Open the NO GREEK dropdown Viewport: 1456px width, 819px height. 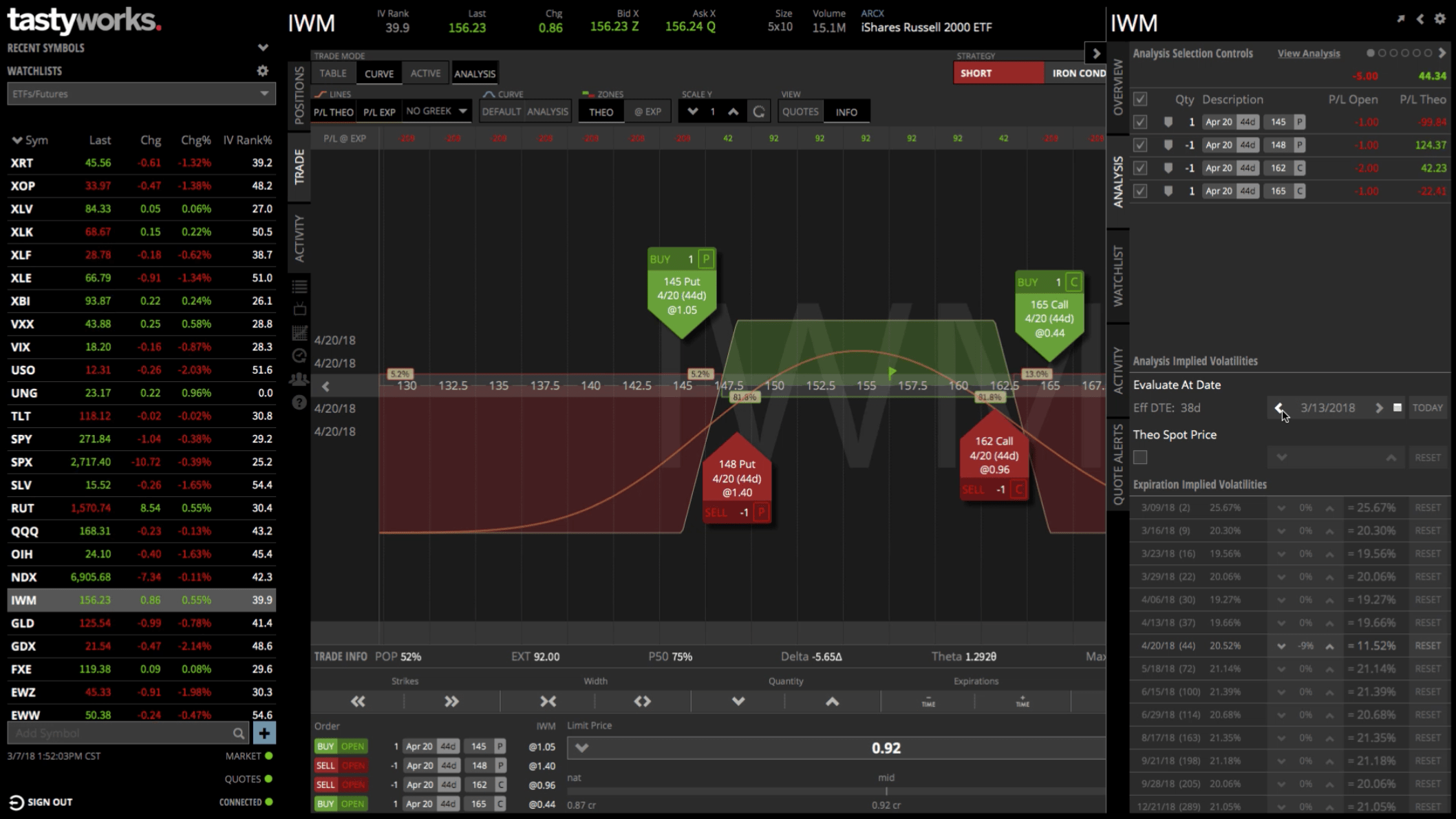pyautogui.click(x=436, y=111)
